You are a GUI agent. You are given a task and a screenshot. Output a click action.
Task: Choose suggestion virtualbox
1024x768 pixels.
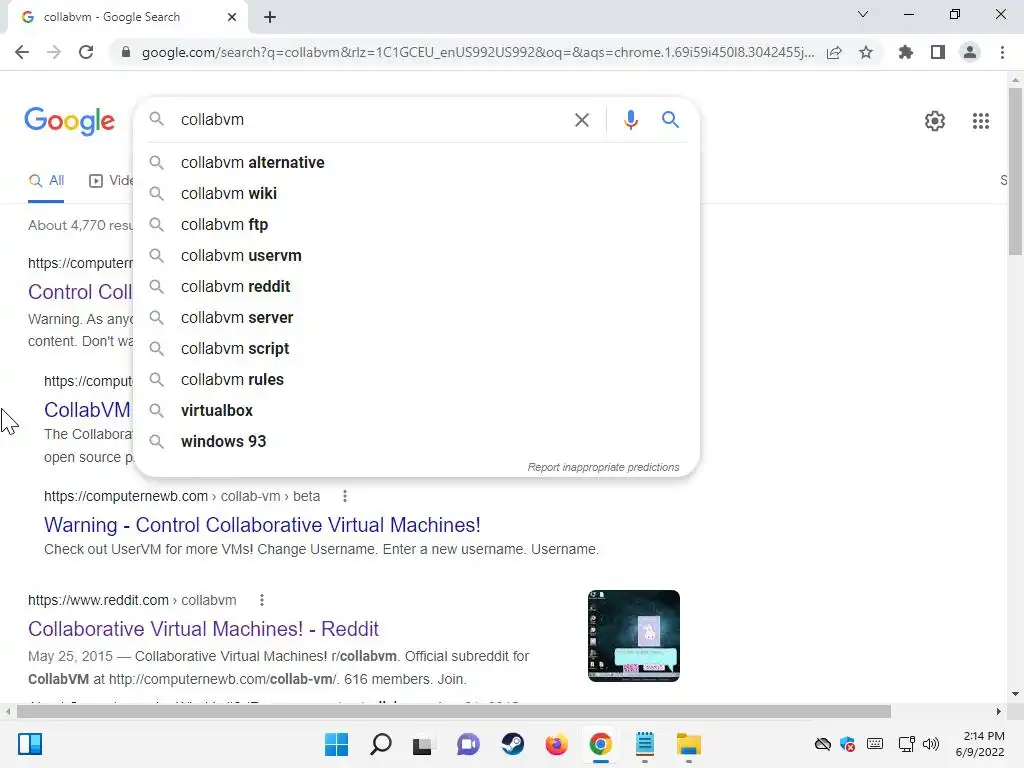pos(417,411)
